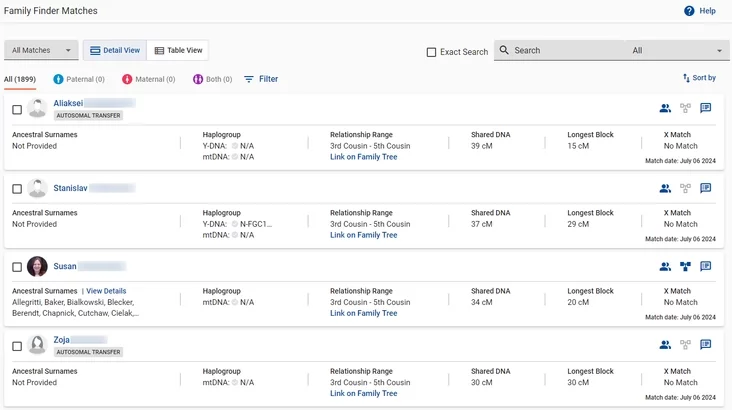Click the Sort by arrows icon
The image size is (732, 410).
[x=686, y=78]
